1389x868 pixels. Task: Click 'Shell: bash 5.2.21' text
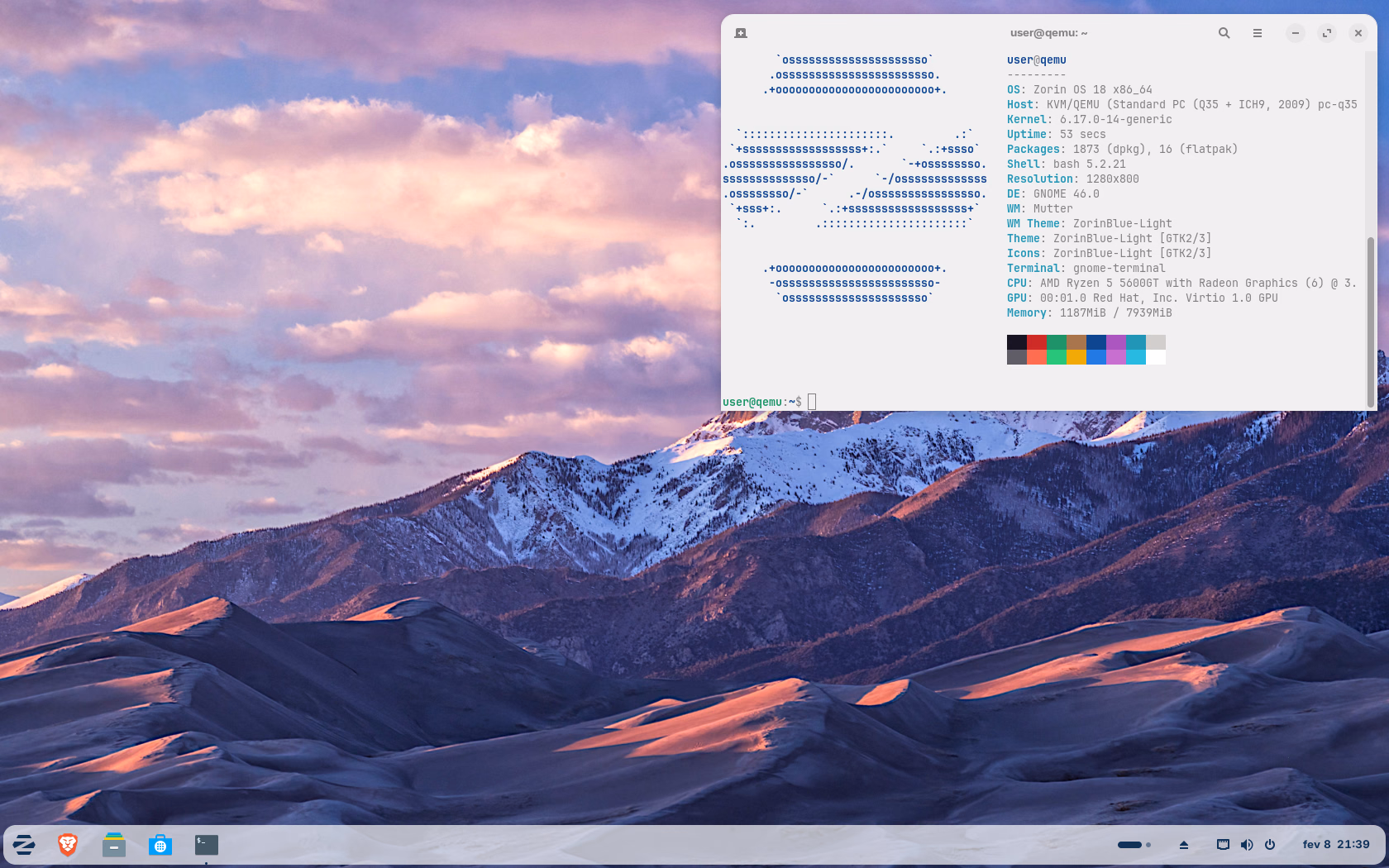1067,165
